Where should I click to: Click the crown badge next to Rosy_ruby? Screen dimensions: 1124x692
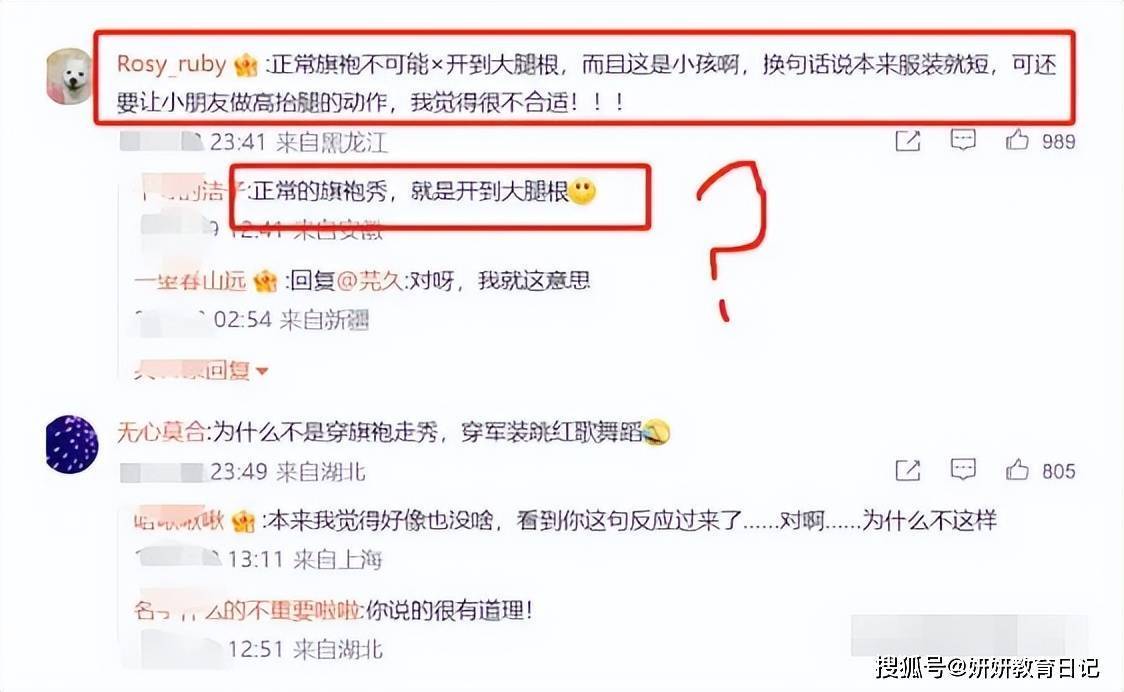point(245,65)
